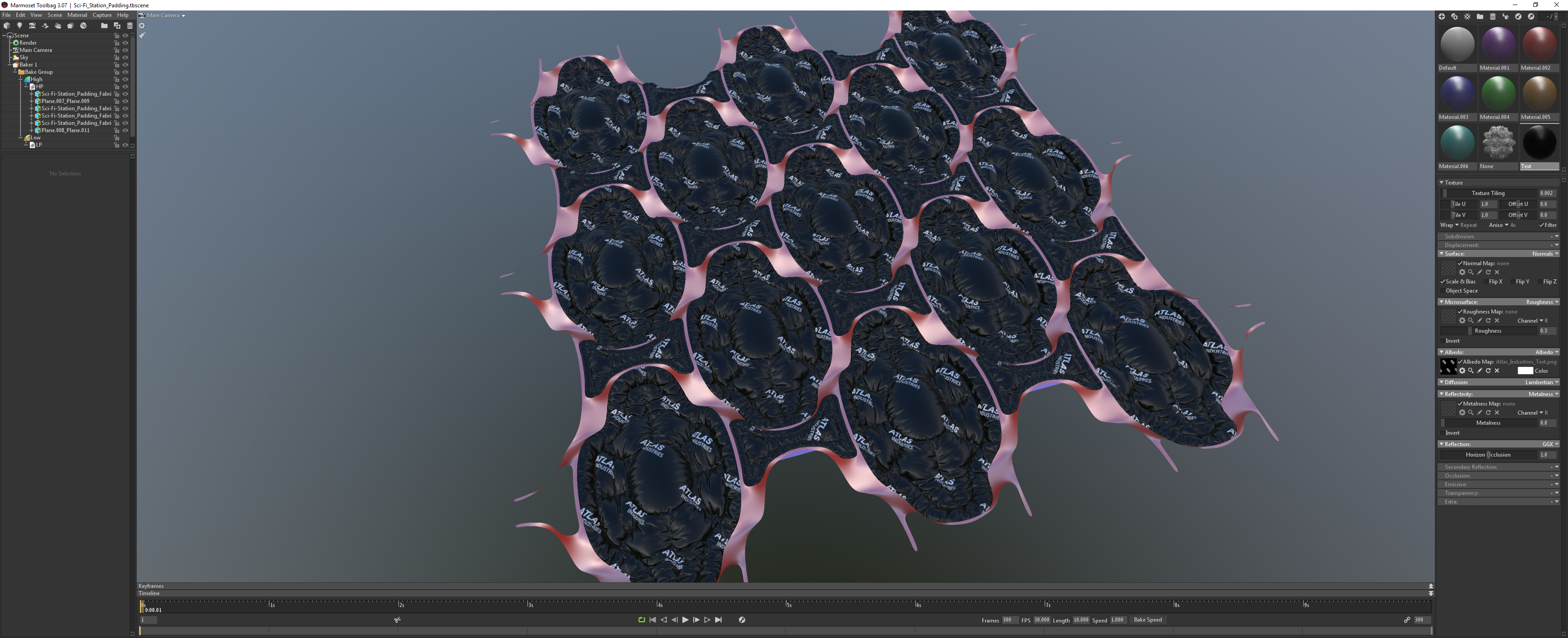1568x638 pixels.
Task: Open the Capture menu
Action: [x=102, y=15]
